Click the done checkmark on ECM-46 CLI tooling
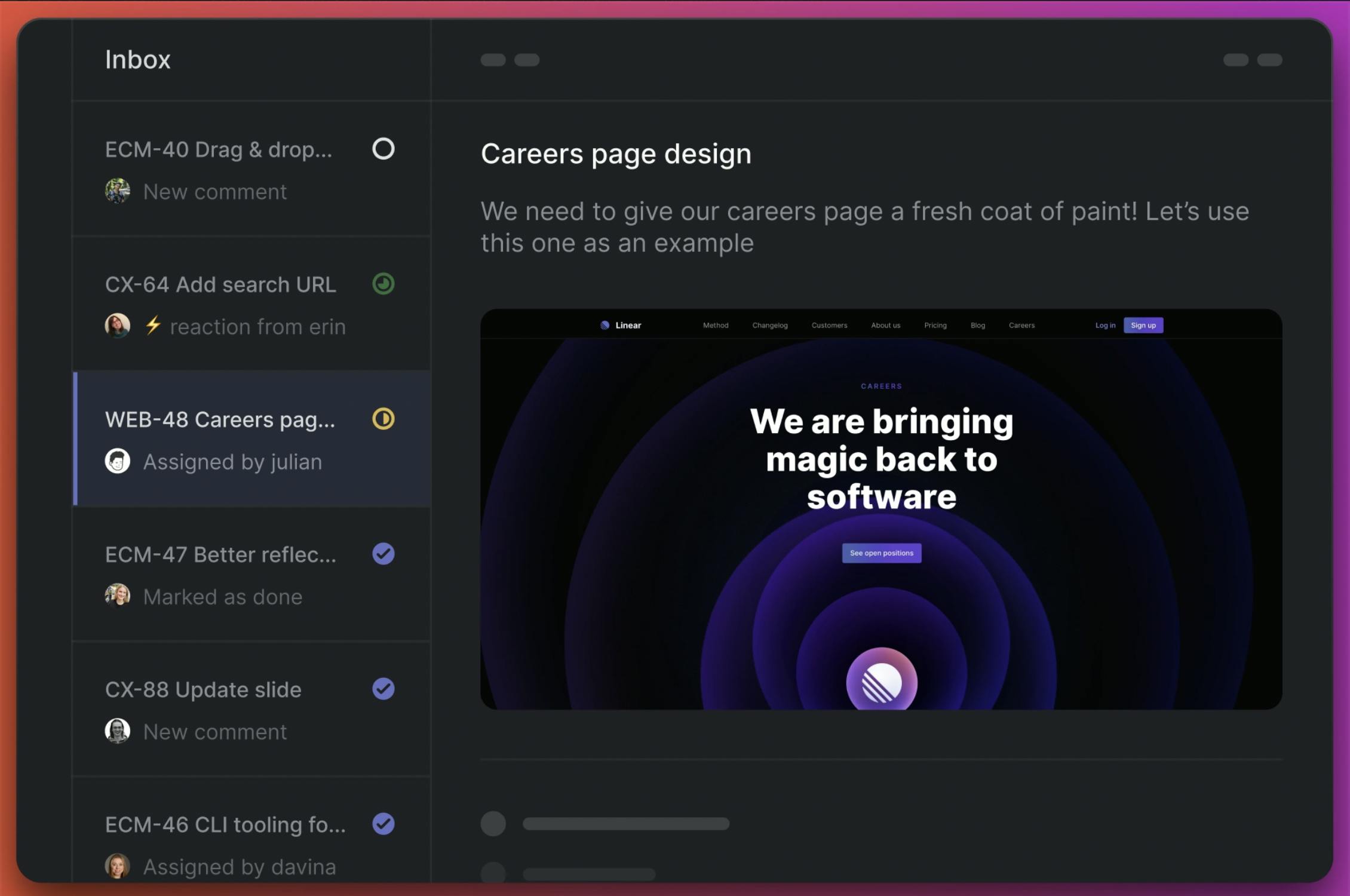The image size is (1350, 896). point(383,824)
